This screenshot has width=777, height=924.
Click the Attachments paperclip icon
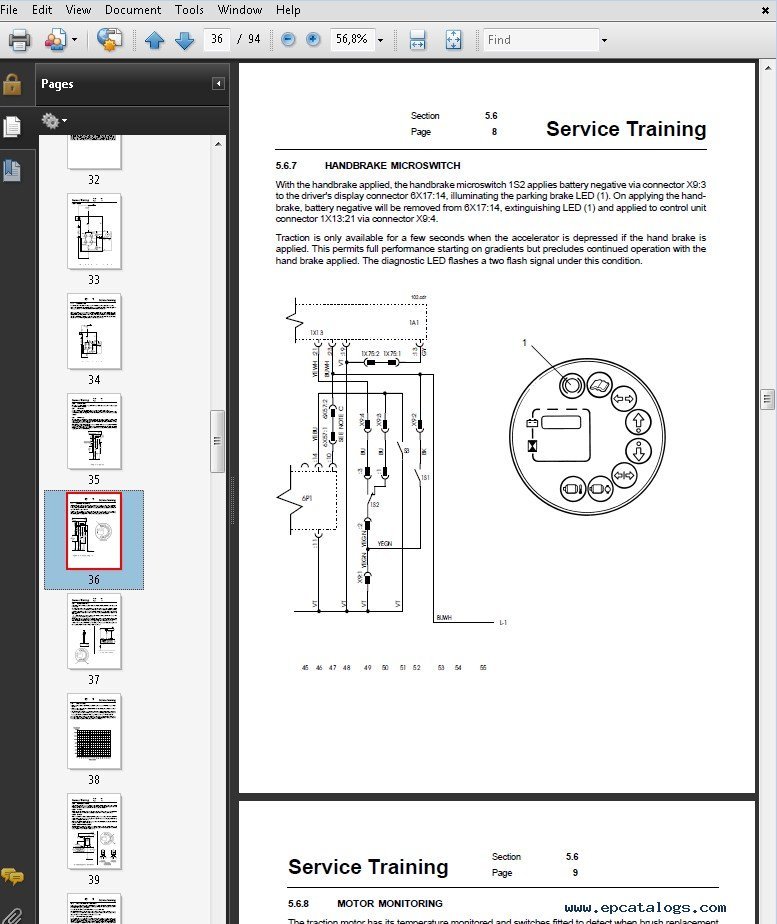[12, 915]
